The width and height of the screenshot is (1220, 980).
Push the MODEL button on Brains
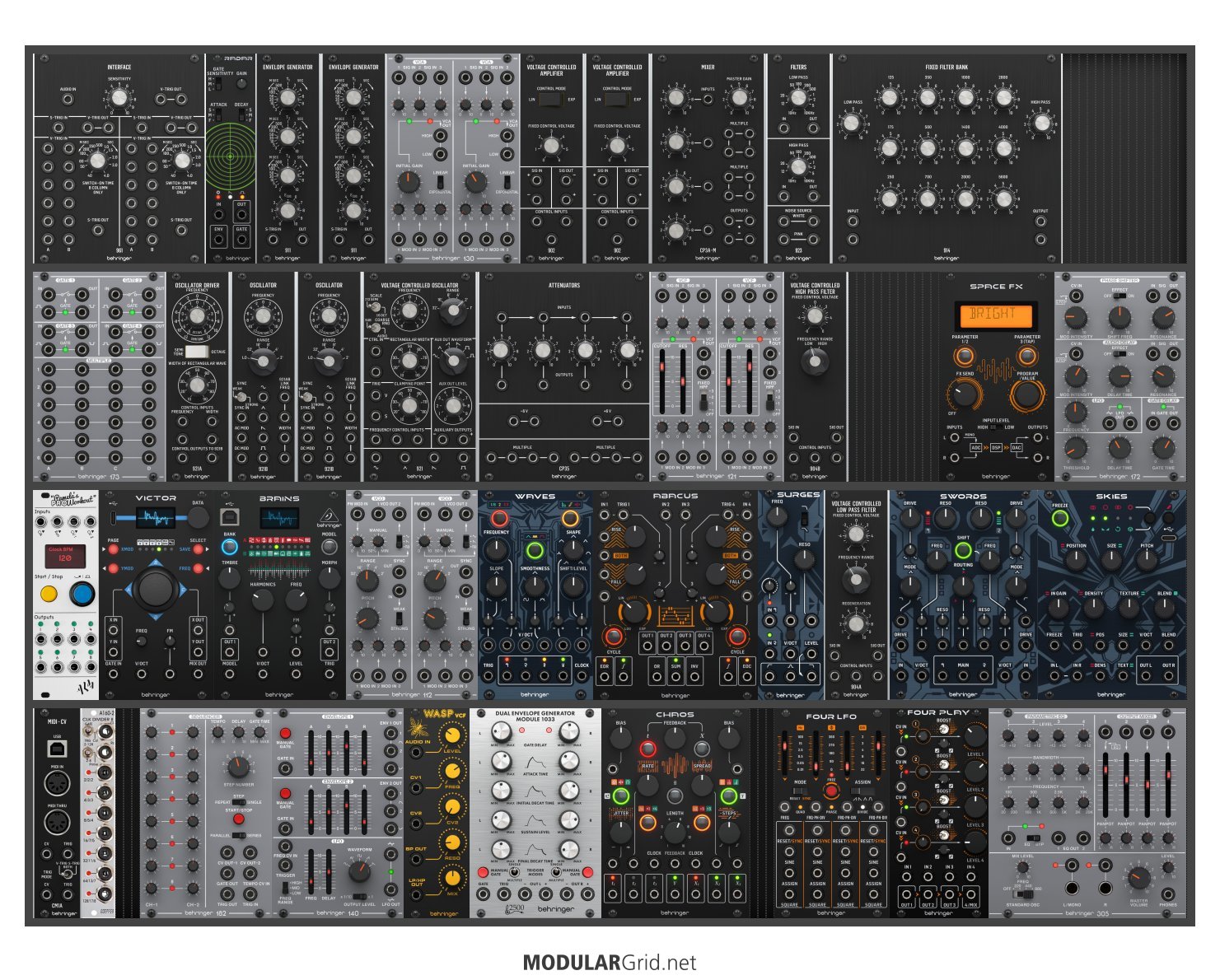[x=329, y=547]
